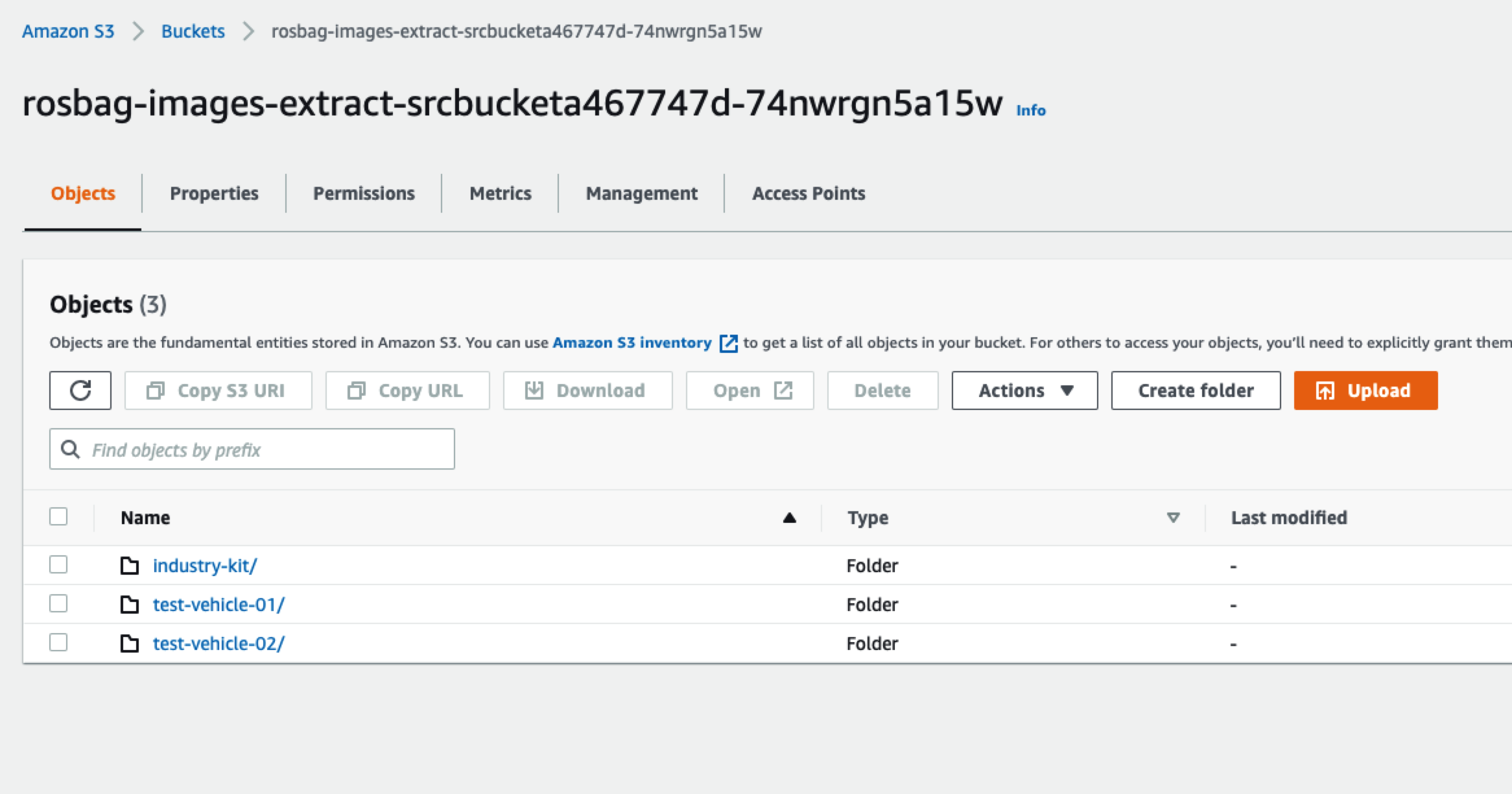The width and height of the screenshot is (1512, 794).
Task: Click the external link icon after Amazon S3 inventory
Action: [x=729, y=343]
